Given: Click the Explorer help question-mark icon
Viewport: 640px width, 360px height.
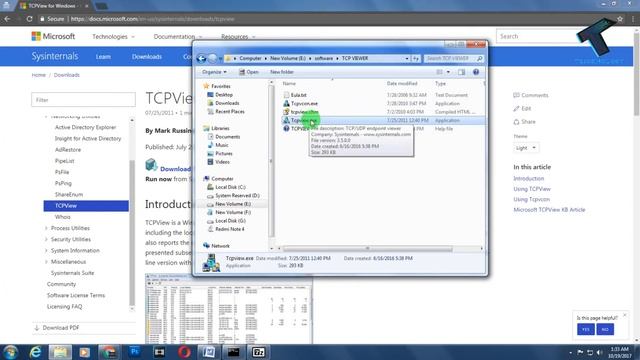Looking at the screenshot, I should click(x=476, y=72).
